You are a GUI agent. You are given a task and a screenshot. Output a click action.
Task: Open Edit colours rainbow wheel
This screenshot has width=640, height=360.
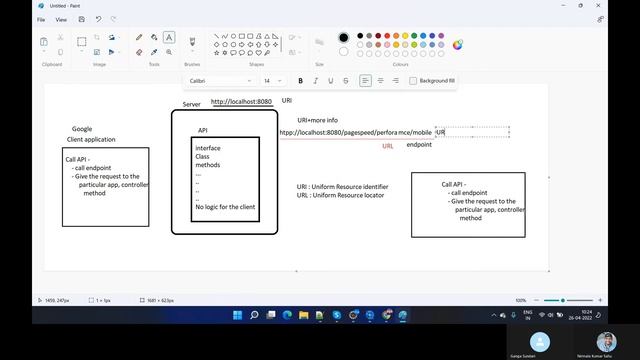[458, 44]
